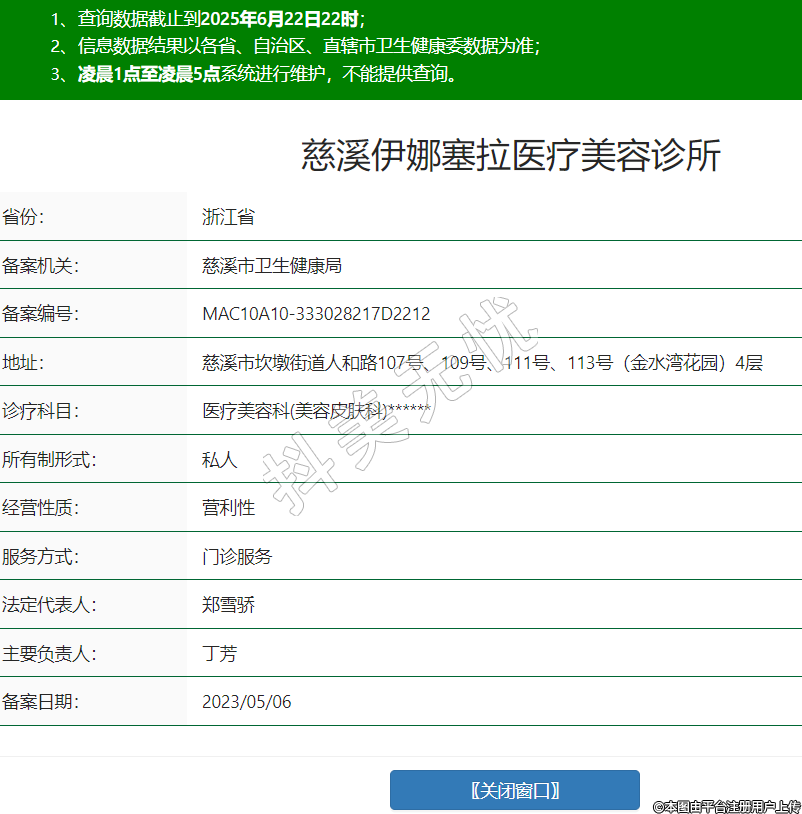Select the legal representative name 郑雪骄
802x814 pixels.
click(228, 605)
